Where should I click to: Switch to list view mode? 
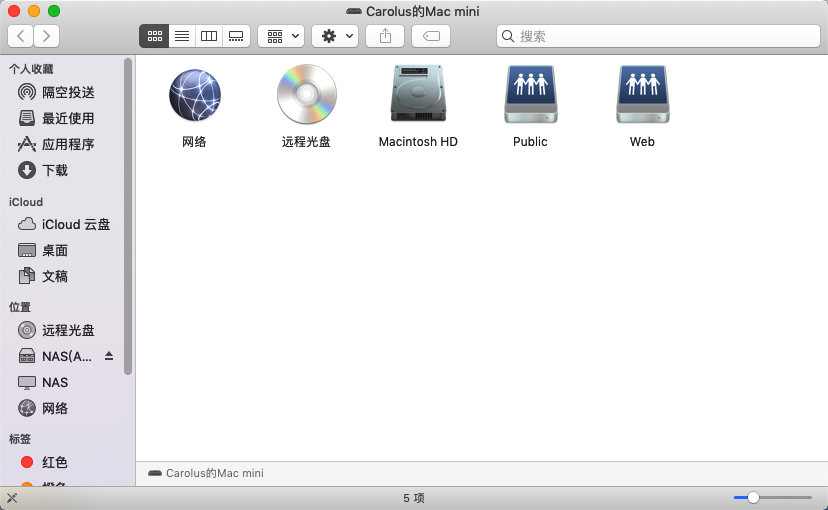181,36
